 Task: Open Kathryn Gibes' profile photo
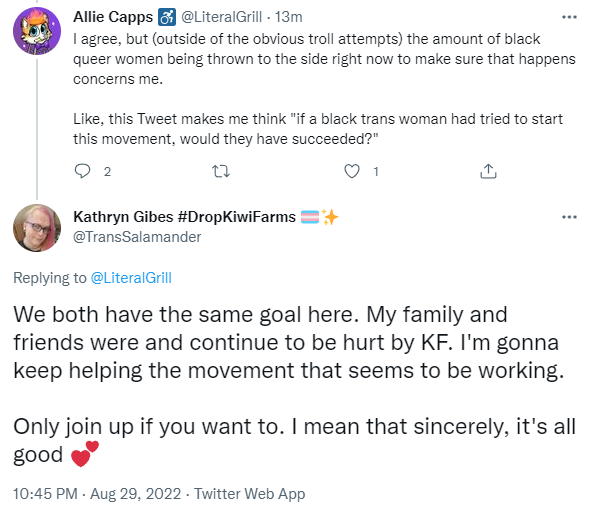coord(37,228)
